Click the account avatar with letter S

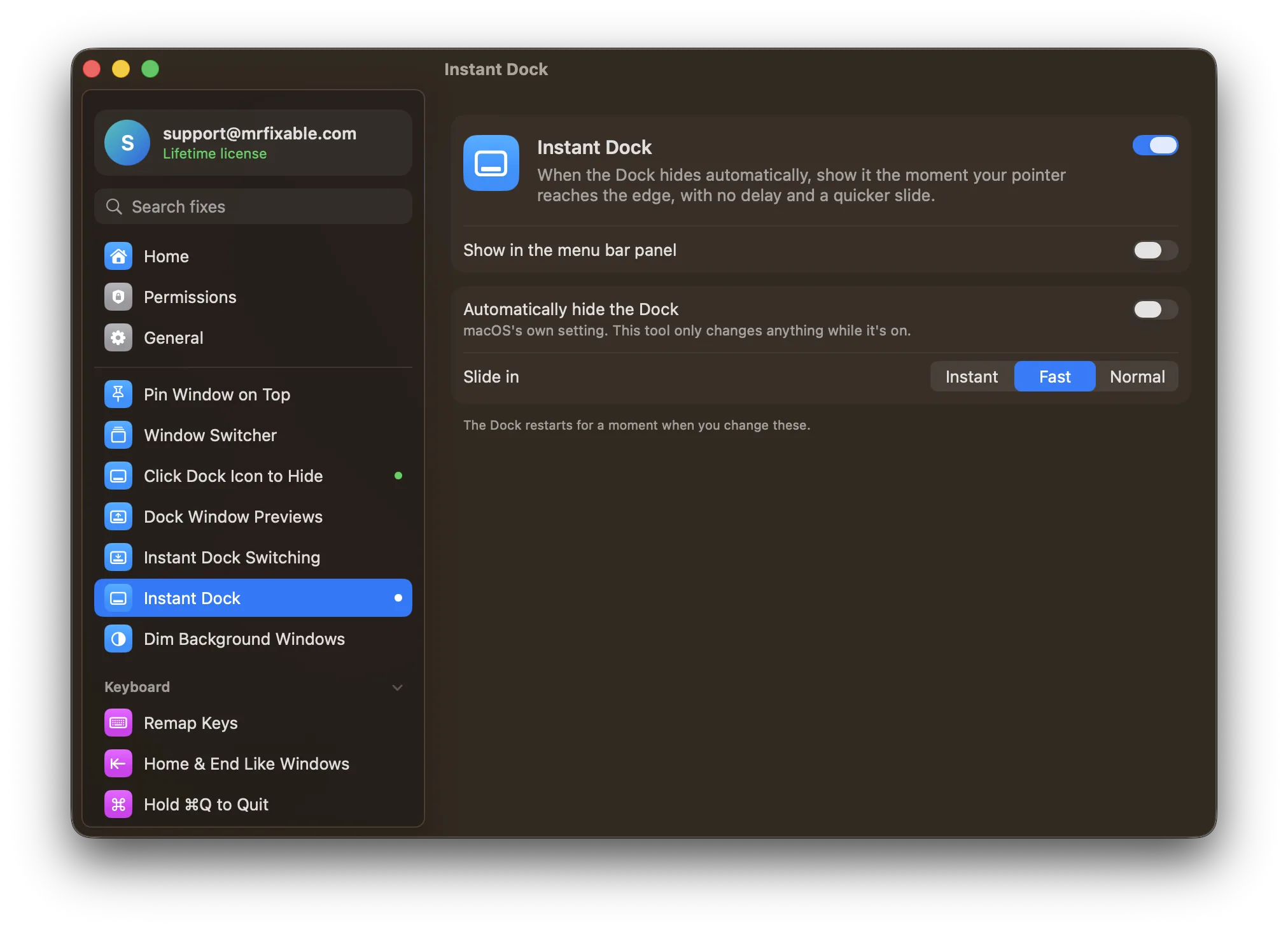pos(127,143)
